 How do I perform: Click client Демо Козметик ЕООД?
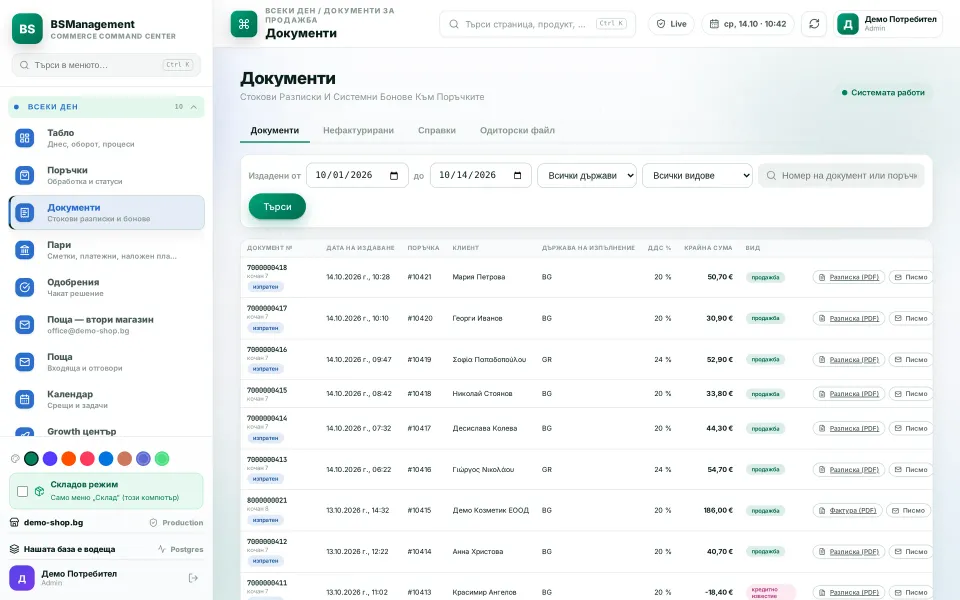tap(490, 511)
